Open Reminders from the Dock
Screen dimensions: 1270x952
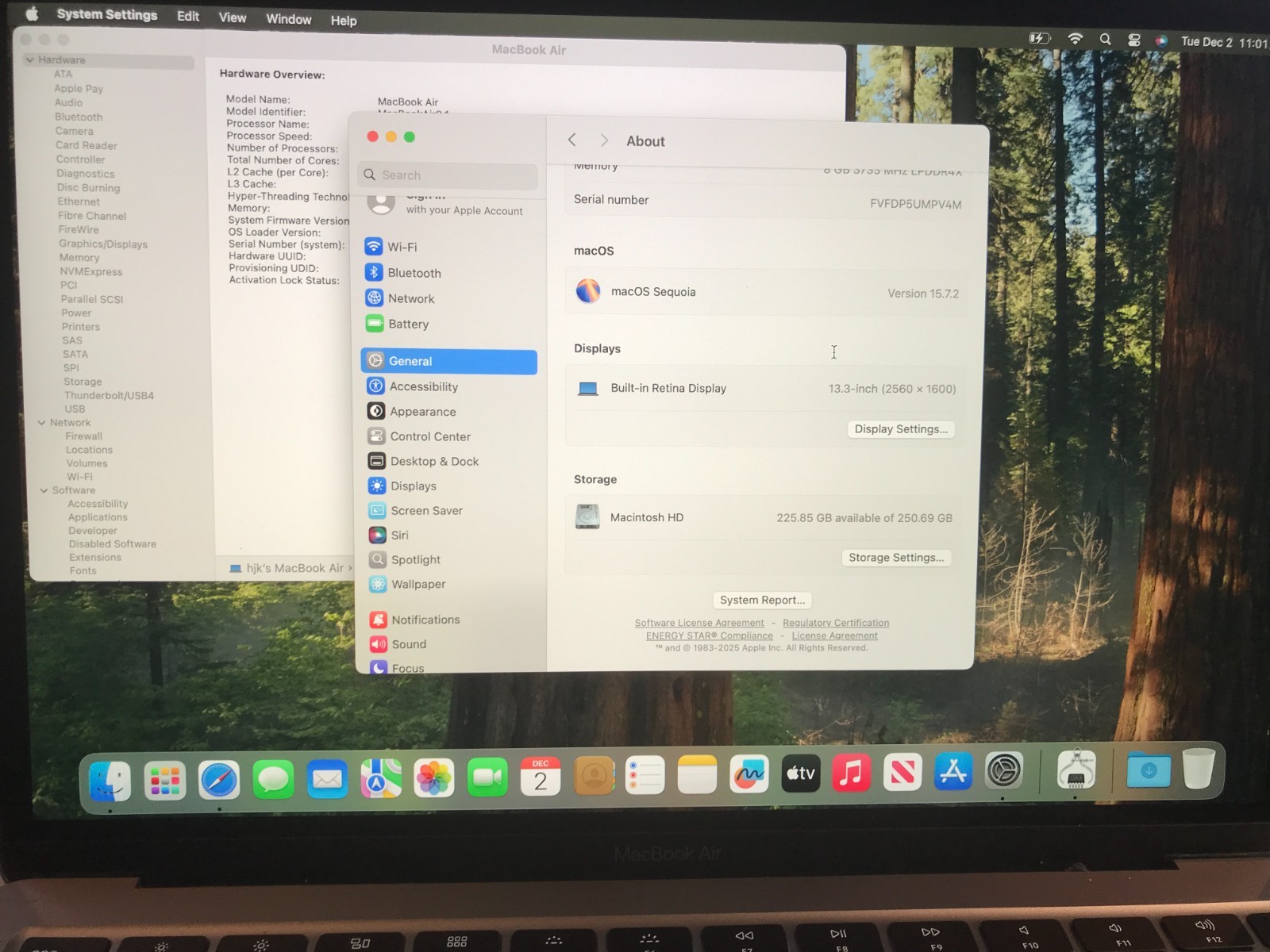coord(645,775)
